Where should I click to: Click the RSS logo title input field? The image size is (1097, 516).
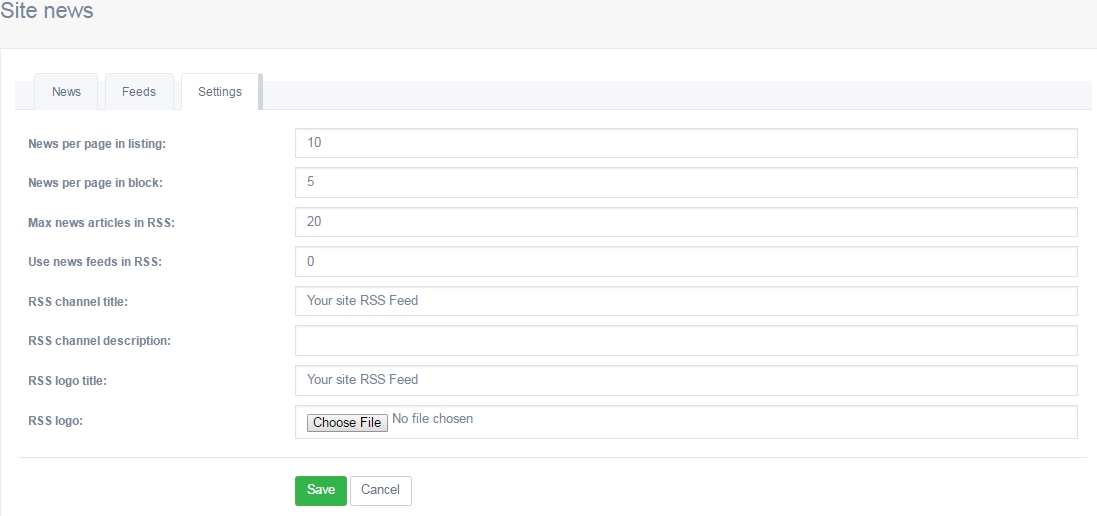point(686,380)
